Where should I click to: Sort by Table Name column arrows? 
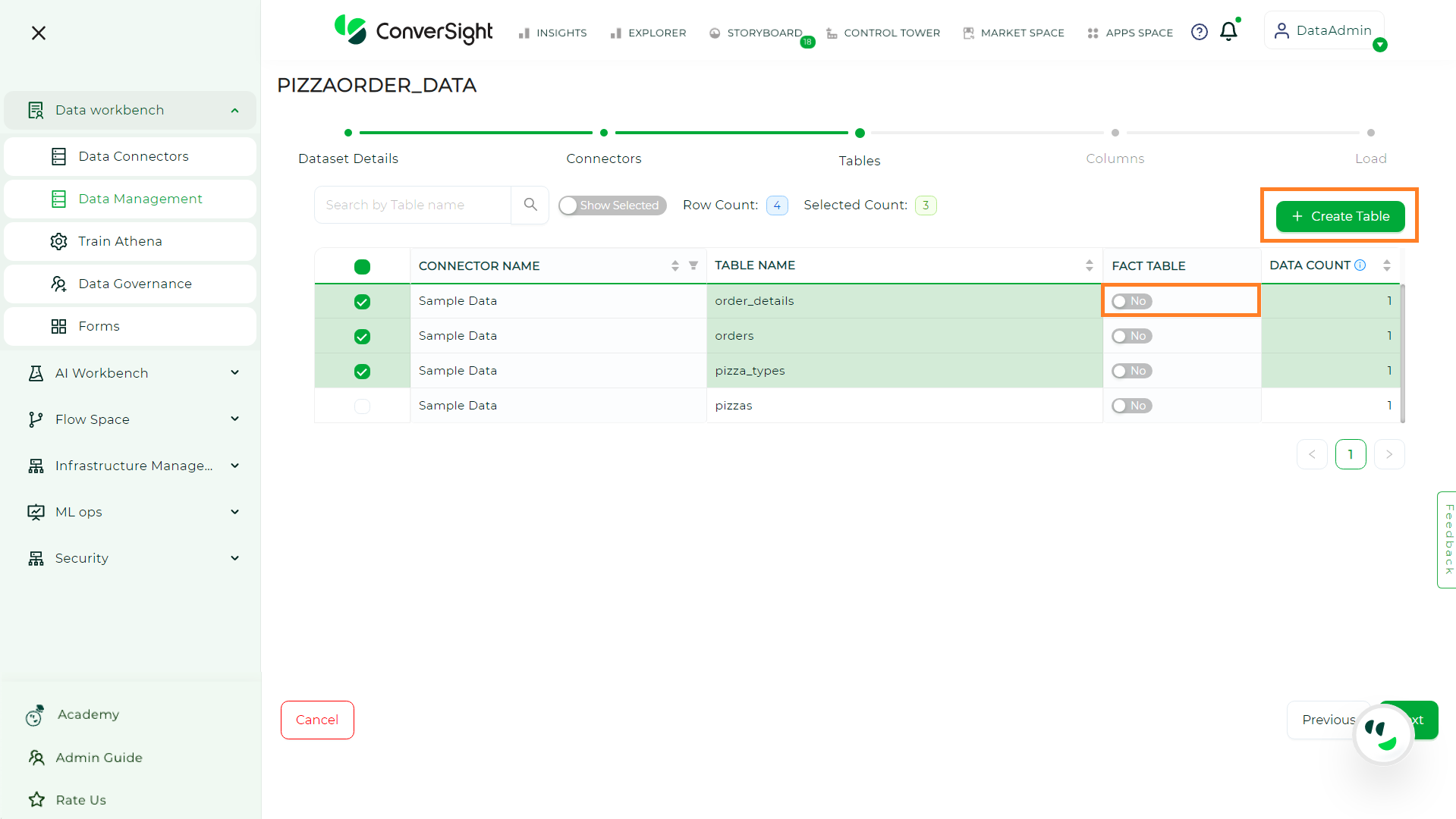pos(1089,265)
